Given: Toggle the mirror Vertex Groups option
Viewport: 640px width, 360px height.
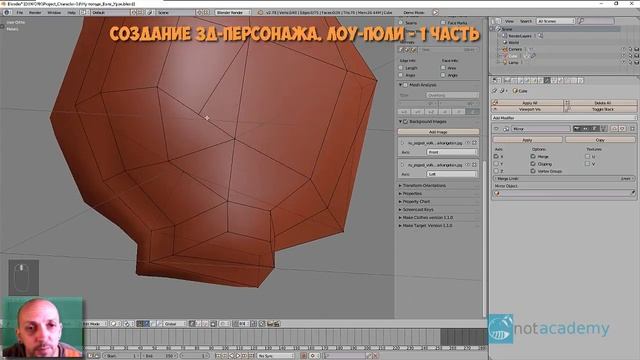Looking at the screenshot, I should point(533,171).
